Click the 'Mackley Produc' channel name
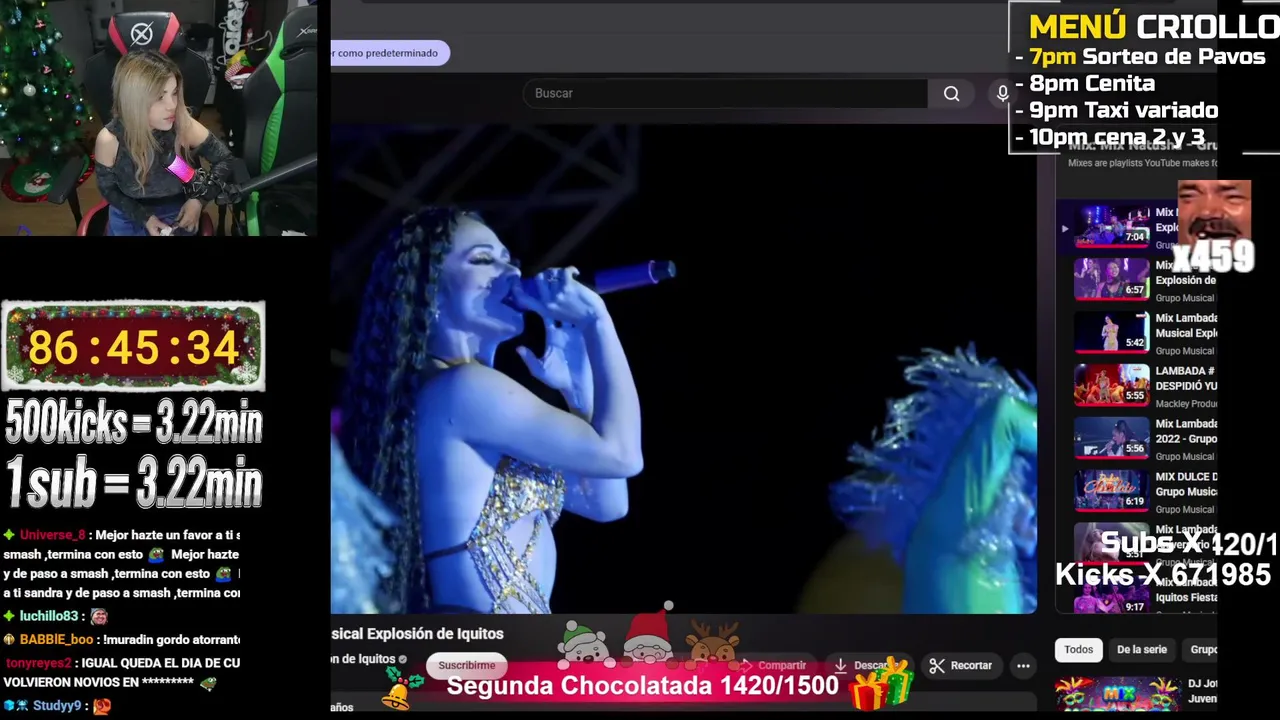The width and height of the screenshot is (1280, 720). pyautogui.click(x=1186, y=403)
